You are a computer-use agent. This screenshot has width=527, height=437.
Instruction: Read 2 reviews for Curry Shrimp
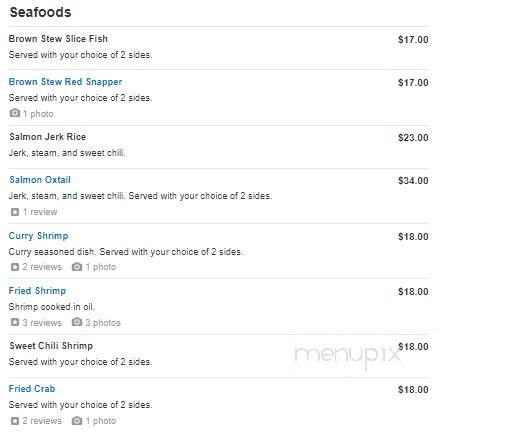tap(42, 267)
